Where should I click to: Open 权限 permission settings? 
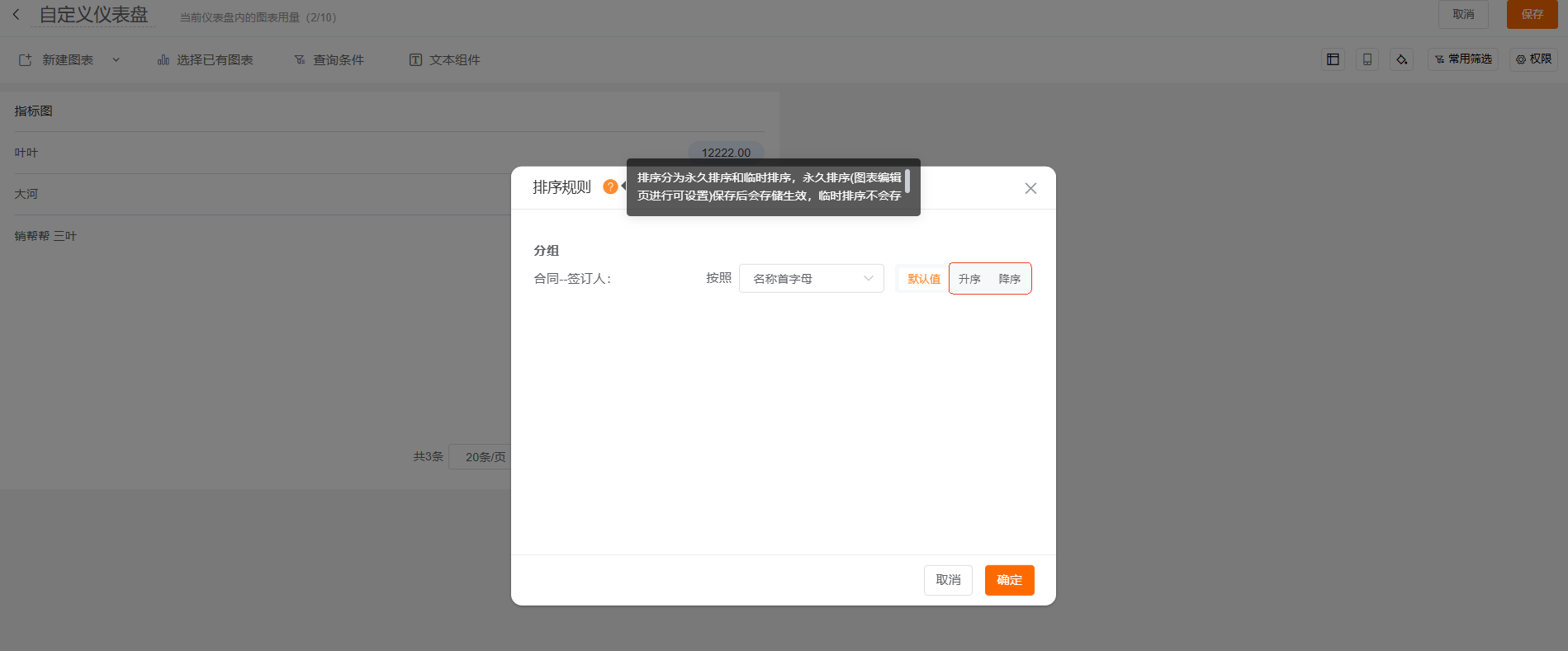click(1533, 59)
